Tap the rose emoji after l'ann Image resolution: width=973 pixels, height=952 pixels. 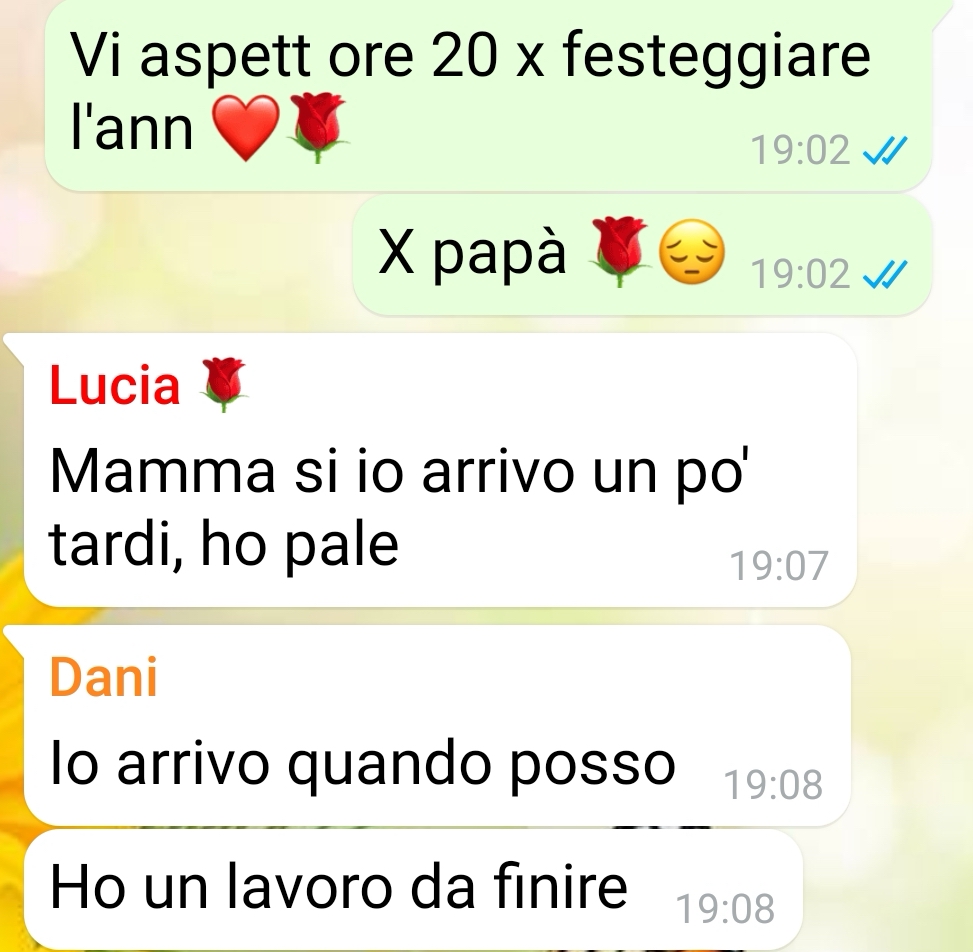(318, 128)
